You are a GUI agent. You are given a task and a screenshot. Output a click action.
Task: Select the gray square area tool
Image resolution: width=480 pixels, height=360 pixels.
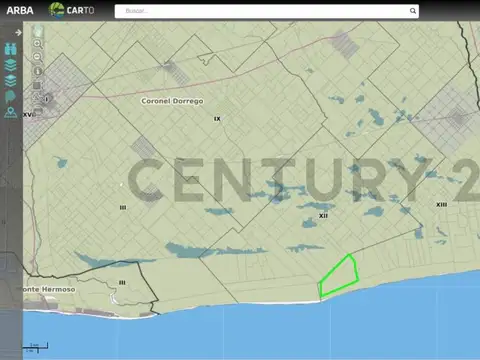click(37, 85)
